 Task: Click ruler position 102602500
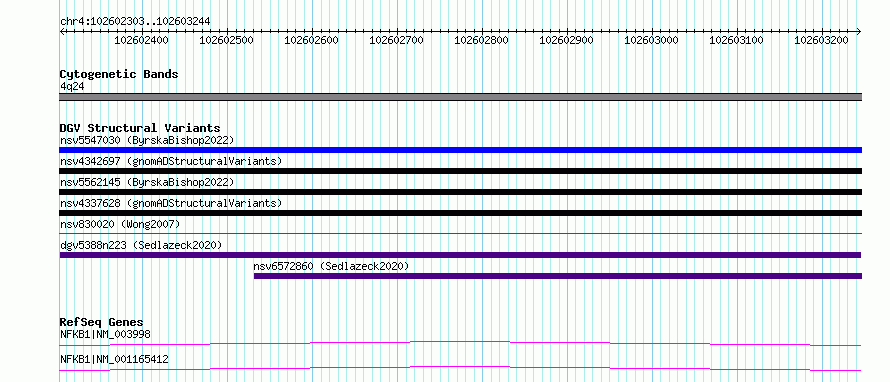[226, 40]
